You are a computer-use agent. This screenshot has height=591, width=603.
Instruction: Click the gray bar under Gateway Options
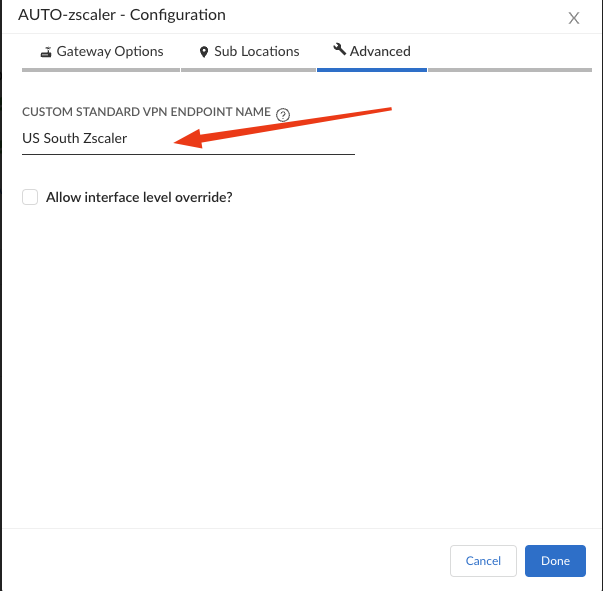[101, 70]
